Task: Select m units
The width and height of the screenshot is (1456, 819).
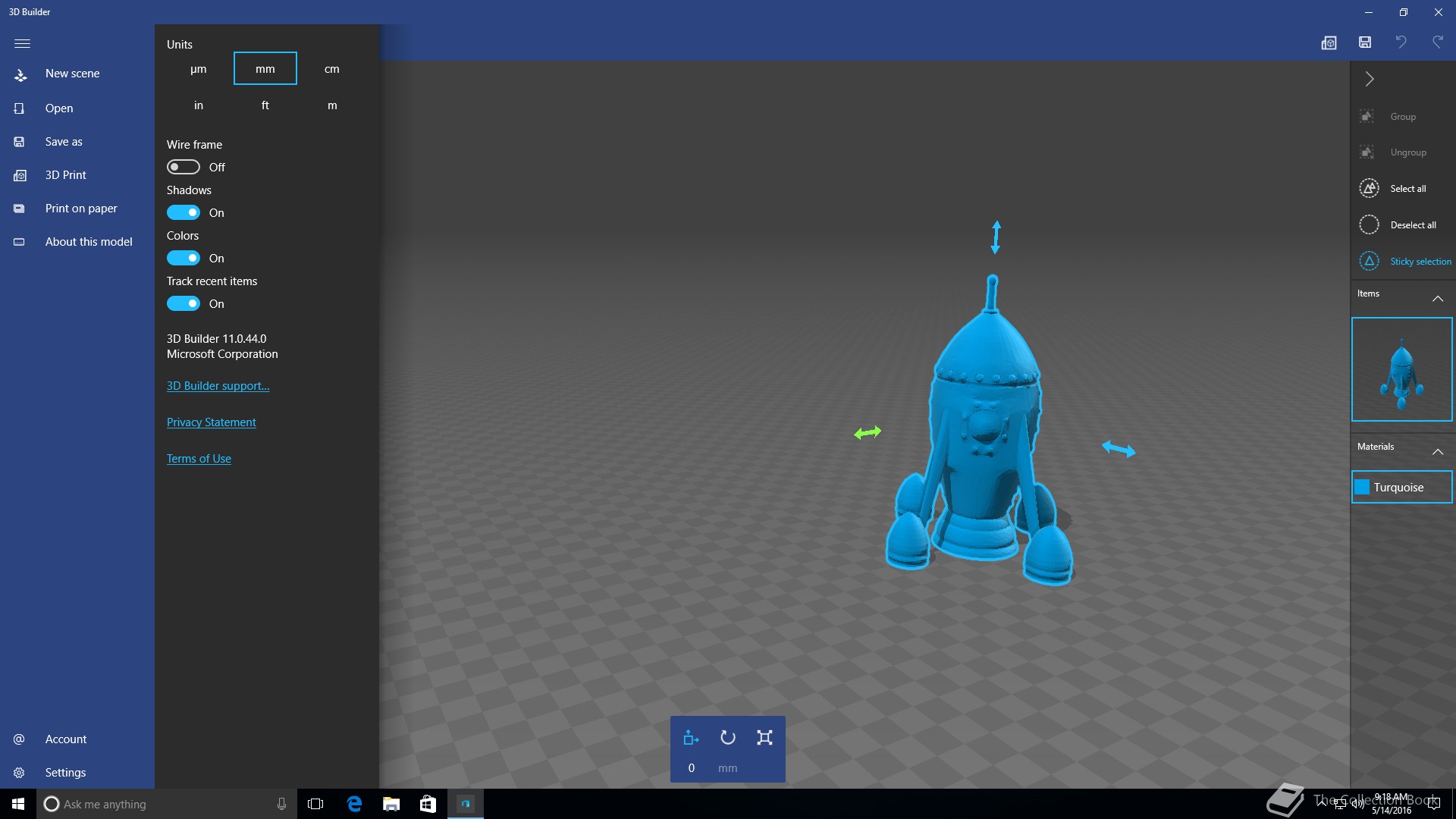Action: (x=332, y=105)
